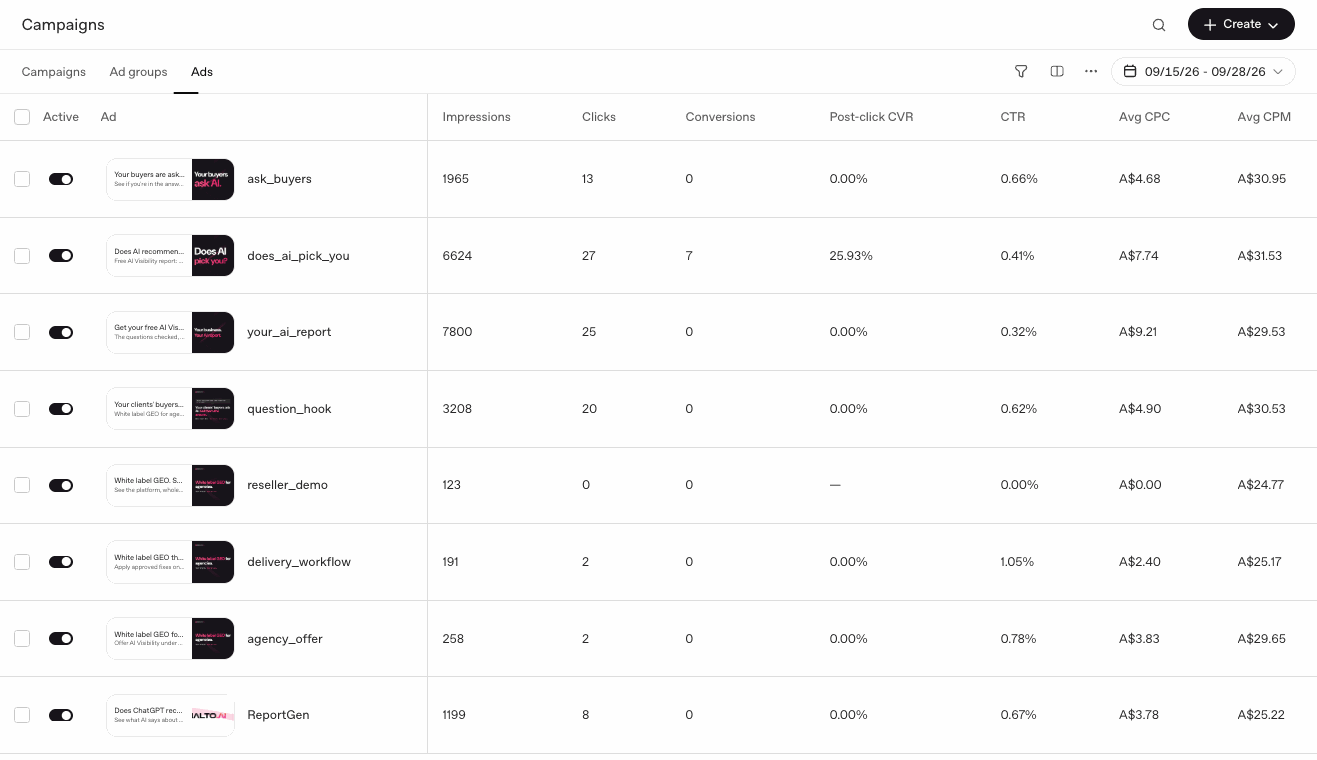Open the filter funnel icon
The height and width of the screenshot is (760, 1317).
pos(1021,72)
